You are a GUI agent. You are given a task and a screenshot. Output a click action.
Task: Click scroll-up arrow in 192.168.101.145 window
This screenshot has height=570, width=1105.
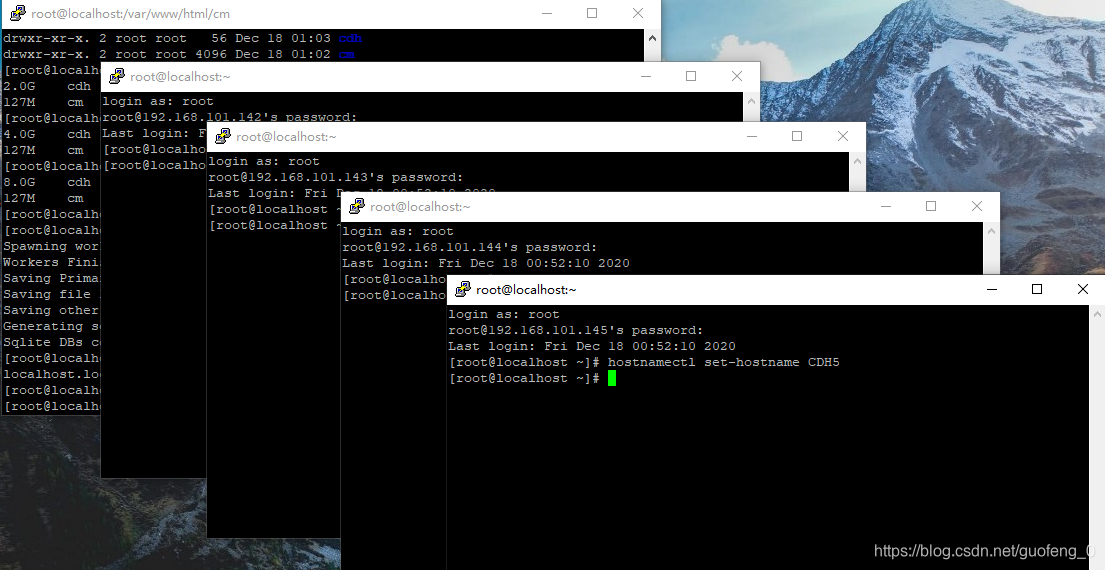1097,314
